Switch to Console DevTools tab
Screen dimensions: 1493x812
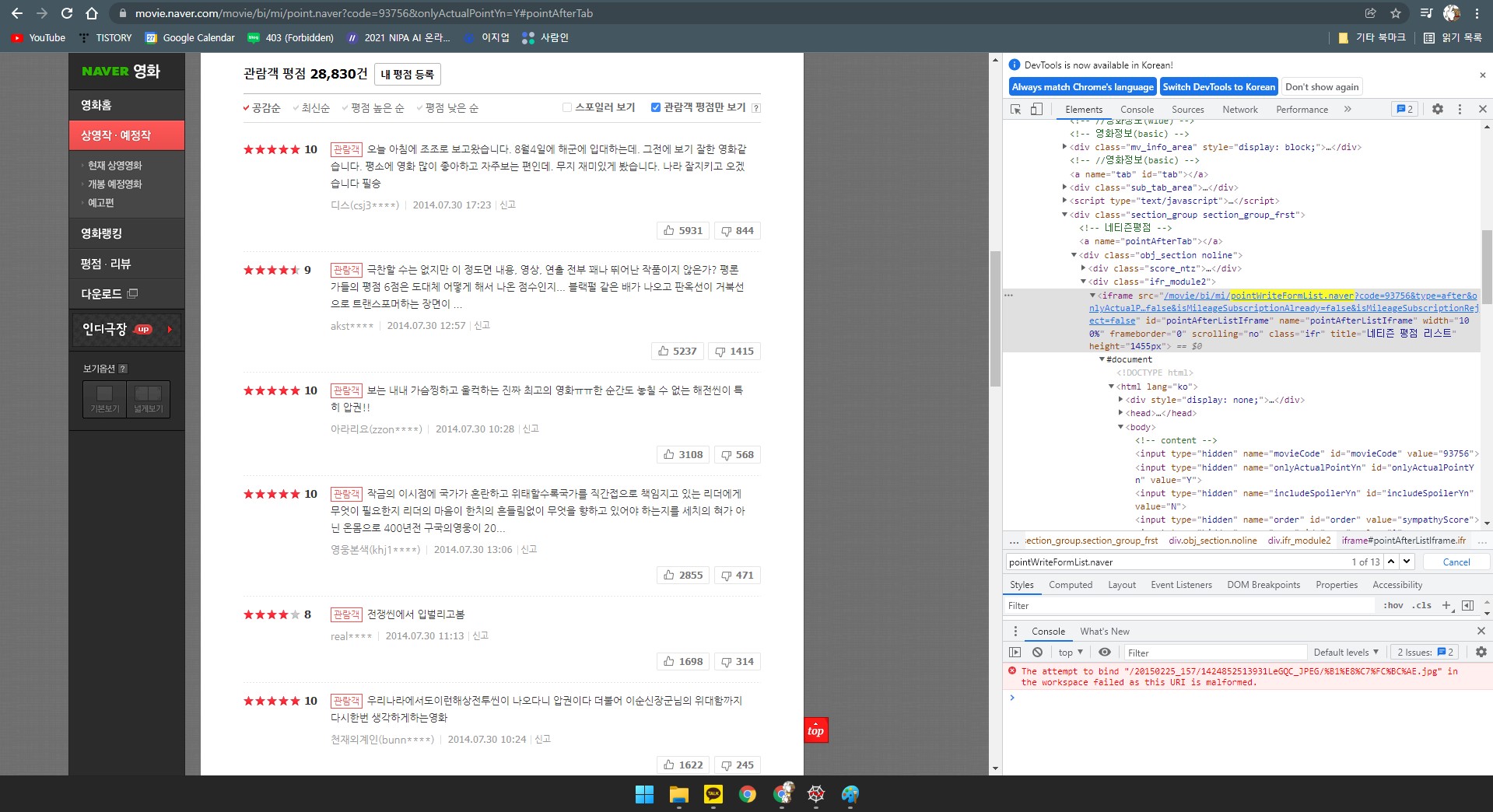1137,109
